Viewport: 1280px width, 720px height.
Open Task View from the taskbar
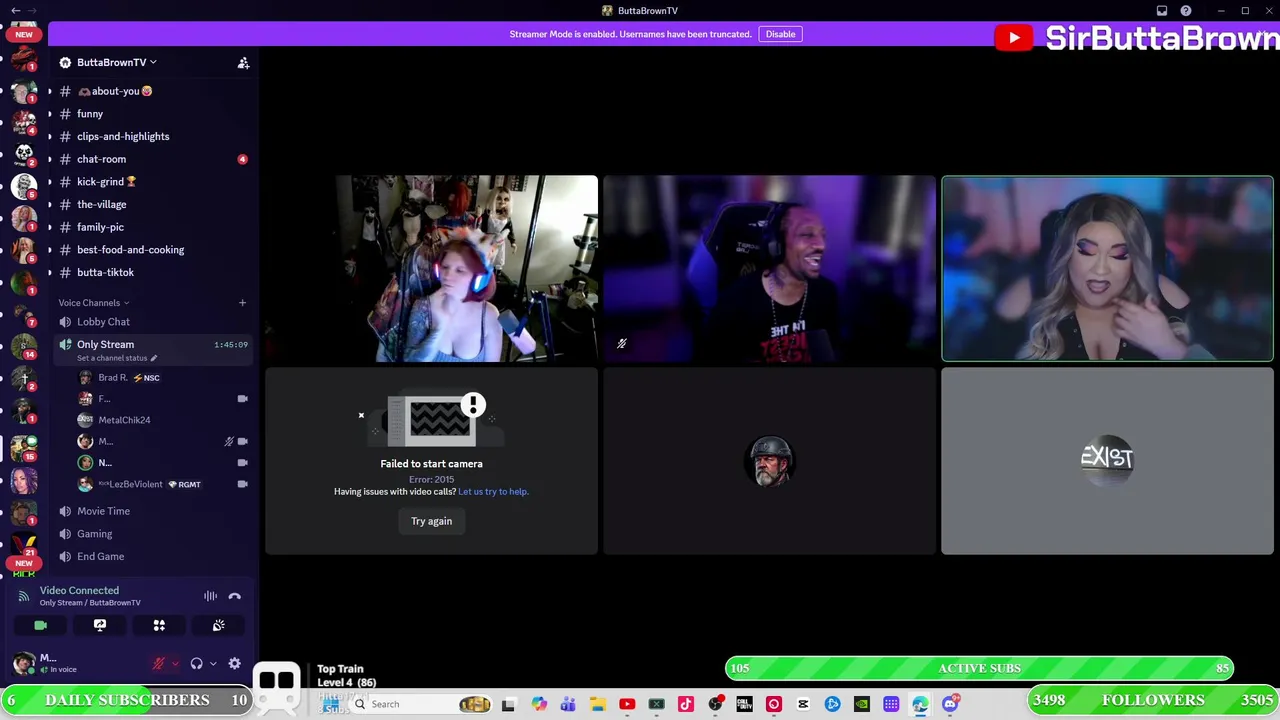coord(508,704)
